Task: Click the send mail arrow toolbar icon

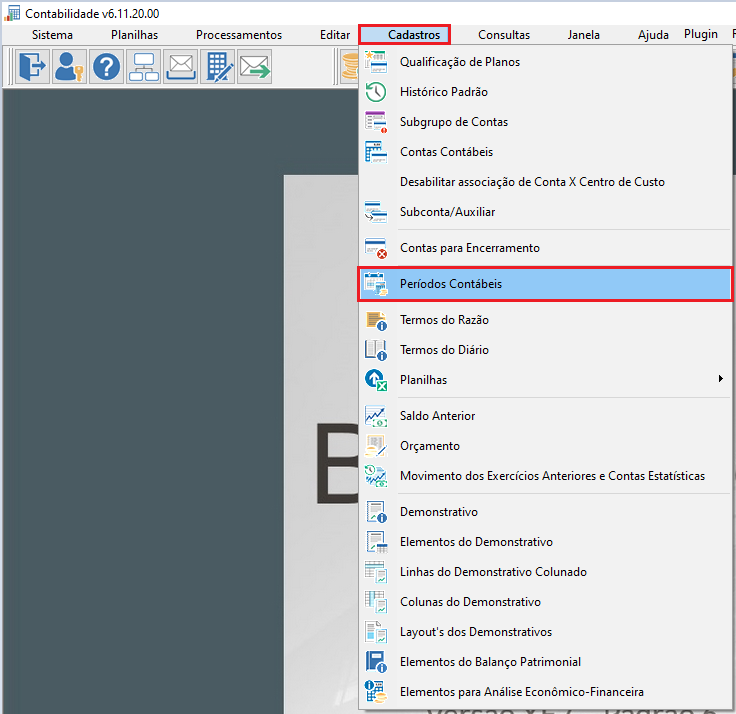Action: [x=254, y=66]
